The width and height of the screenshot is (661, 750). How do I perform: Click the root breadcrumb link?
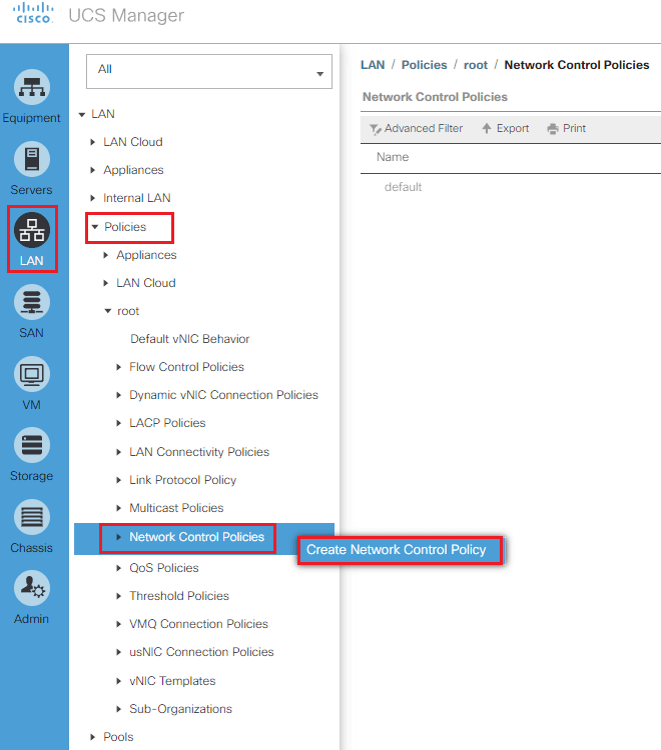475,65
